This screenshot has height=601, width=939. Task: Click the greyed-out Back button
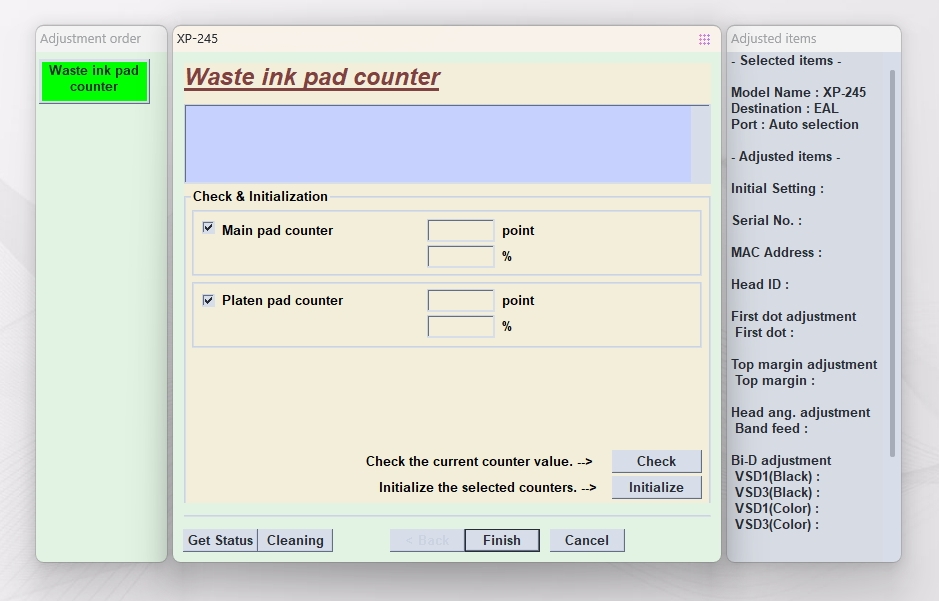(427, 540)
